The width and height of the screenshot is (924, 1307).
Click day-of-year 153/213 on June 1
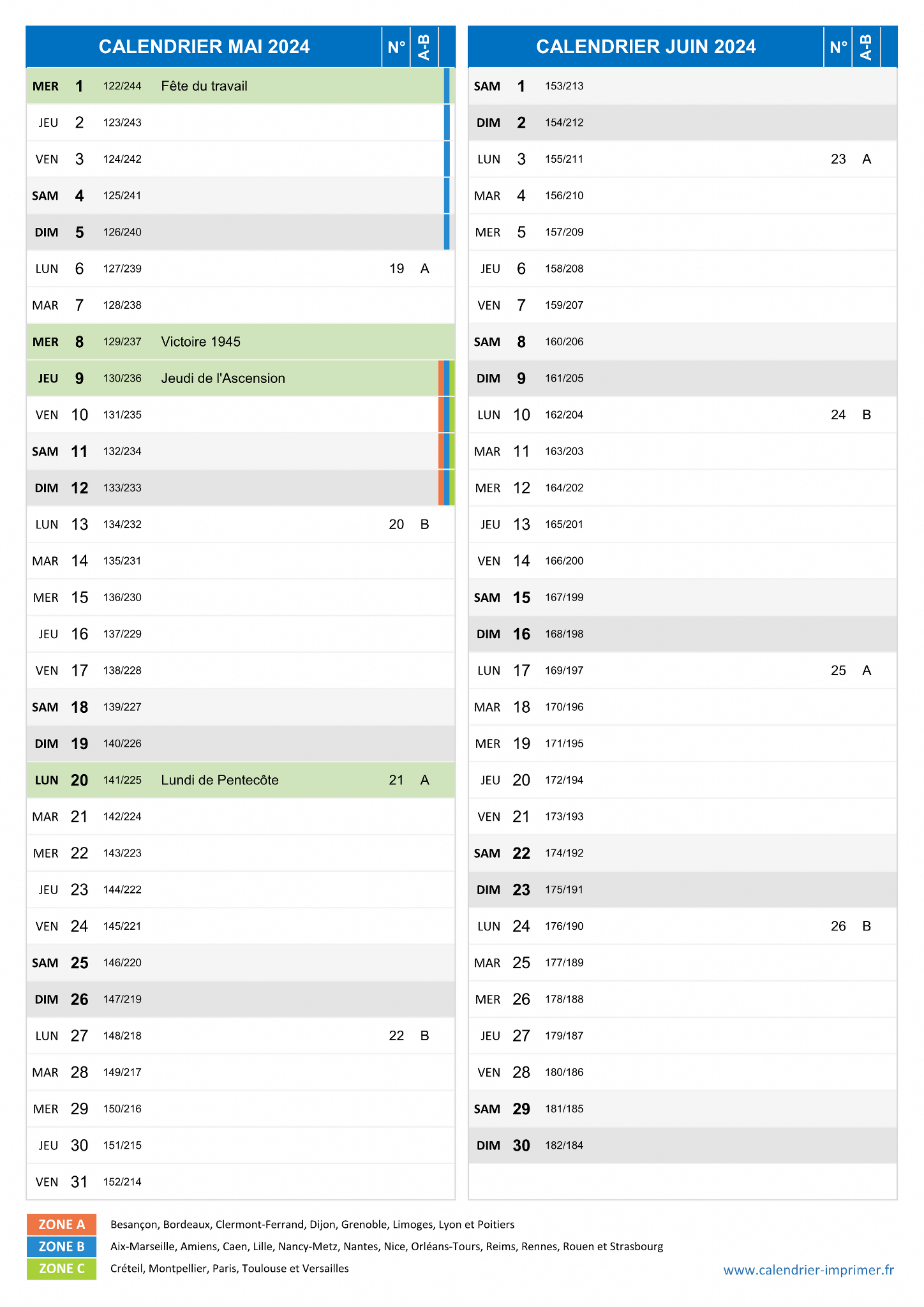point(564,86)
